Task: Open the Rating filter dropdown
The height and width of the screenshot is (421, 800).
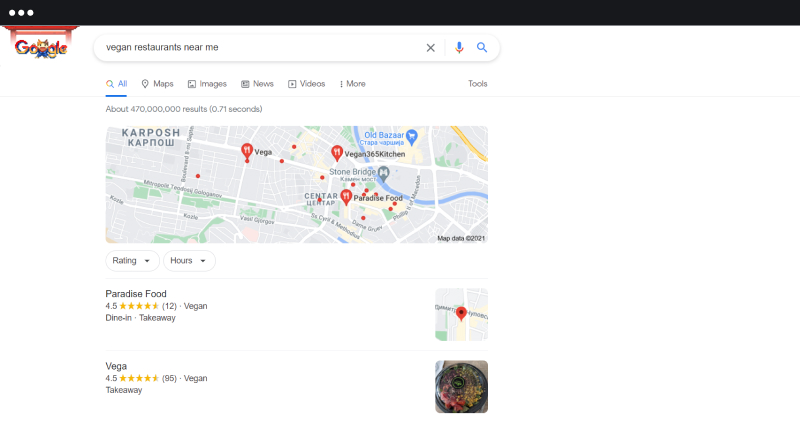Action: click(x=132, y=261)
